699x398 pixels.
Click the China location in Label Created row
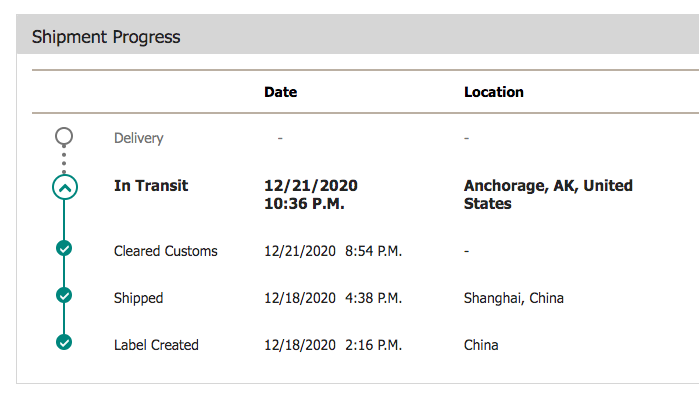481,345
